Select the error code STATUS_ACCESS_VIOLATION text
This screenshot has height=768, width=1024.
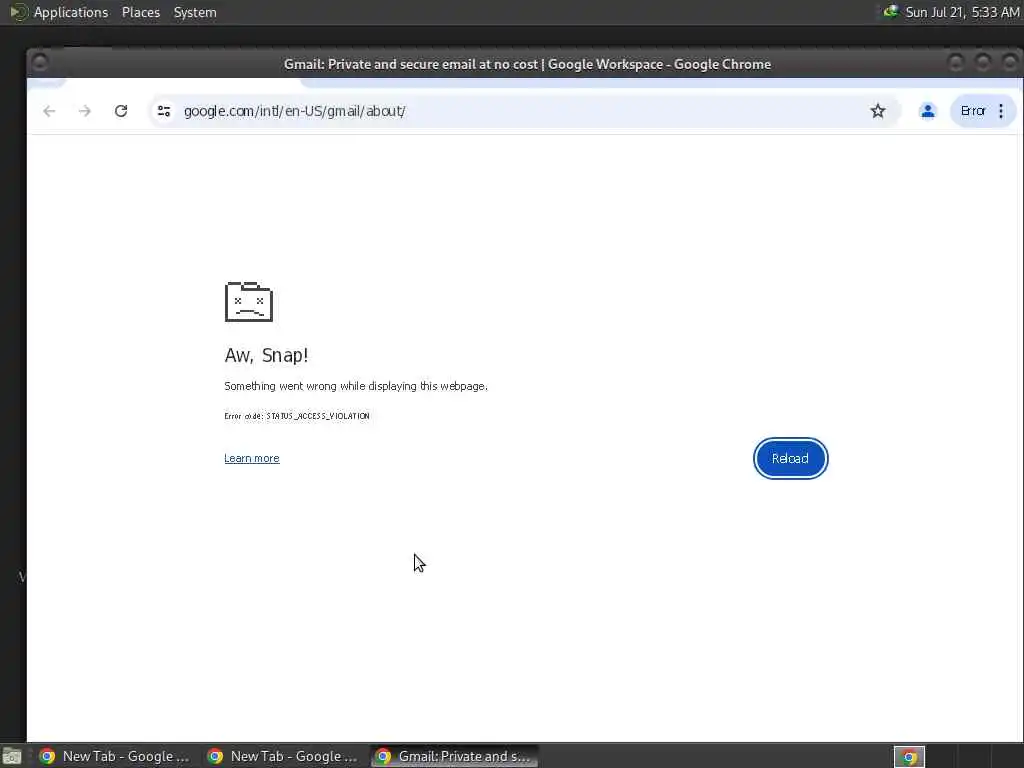coord(317,416)
